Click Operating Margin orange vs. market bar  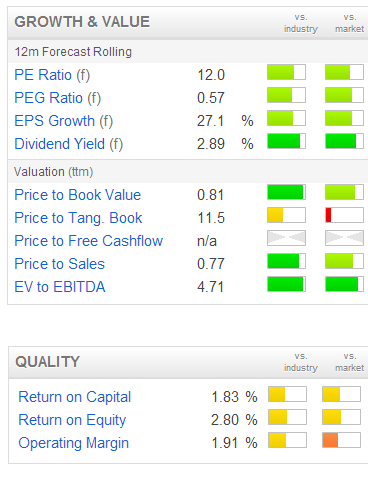[341, 440]
